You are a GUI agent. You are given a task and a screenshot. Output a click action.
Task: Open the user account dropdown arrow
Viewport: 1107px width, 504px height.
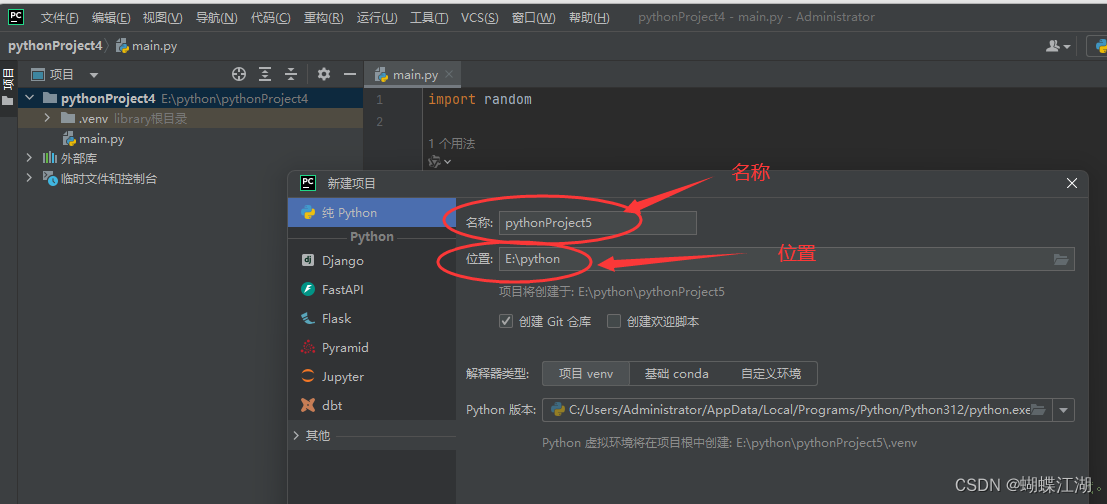(x=1067, y=47)
